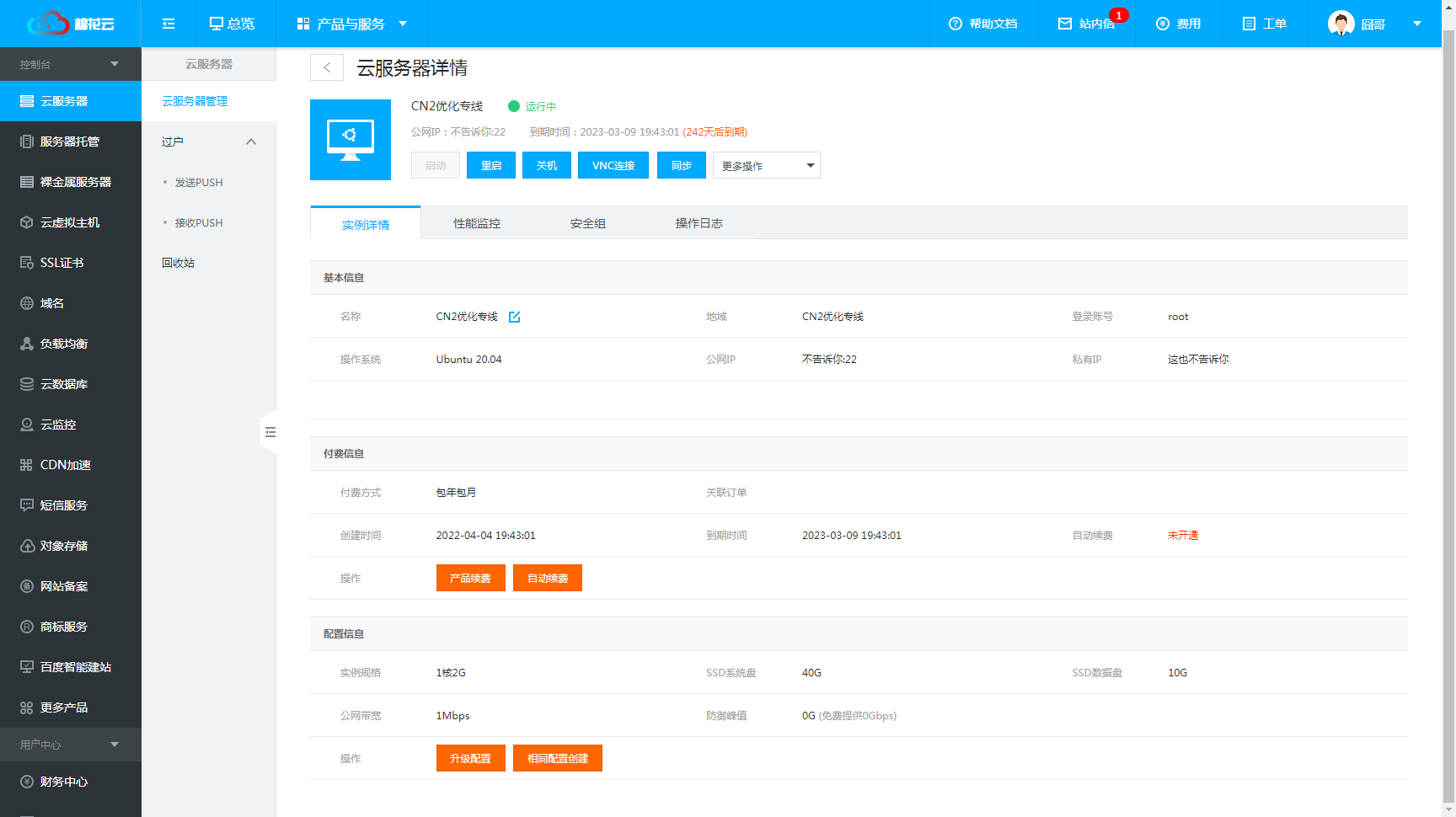Click the 产品续费 button
Screen dimensions: 1456x817
471,578
